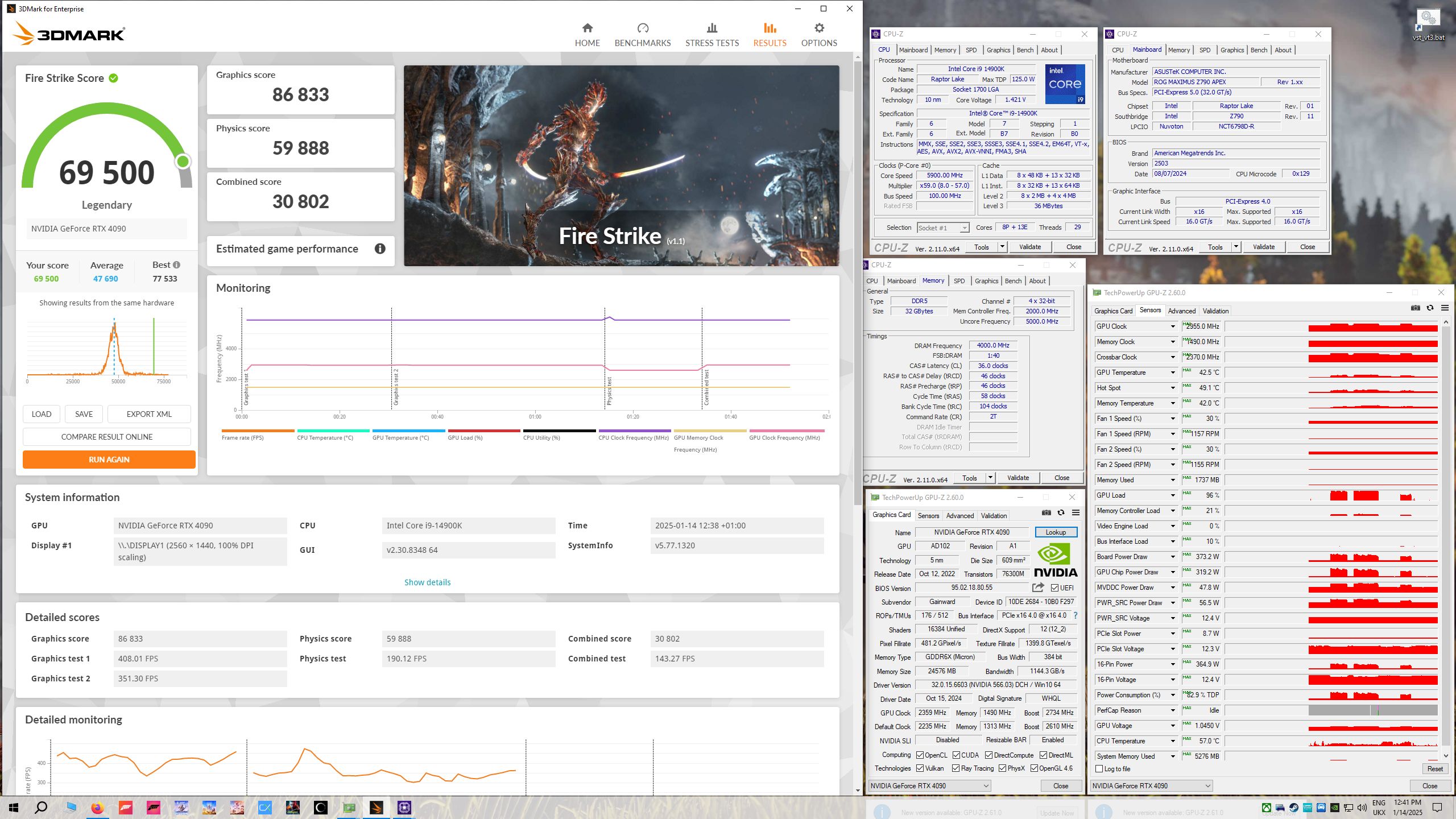The image size is (1456, 819).
Task: Click the green validation check beside Fire Strike Score
Action: [113, 78]
